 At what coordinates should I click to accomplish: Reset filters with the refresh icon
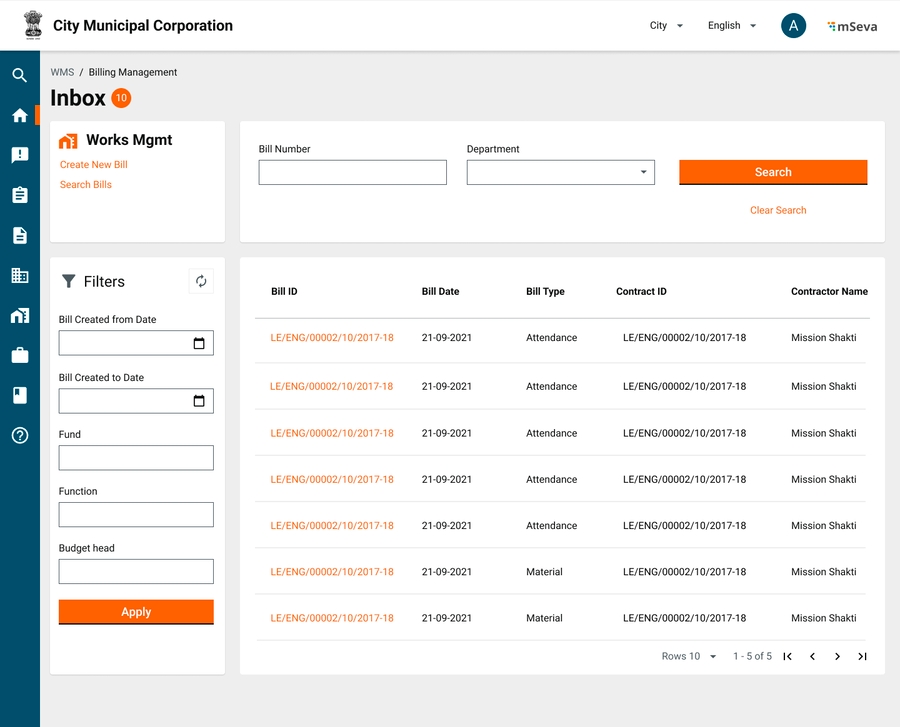[201, 282]
